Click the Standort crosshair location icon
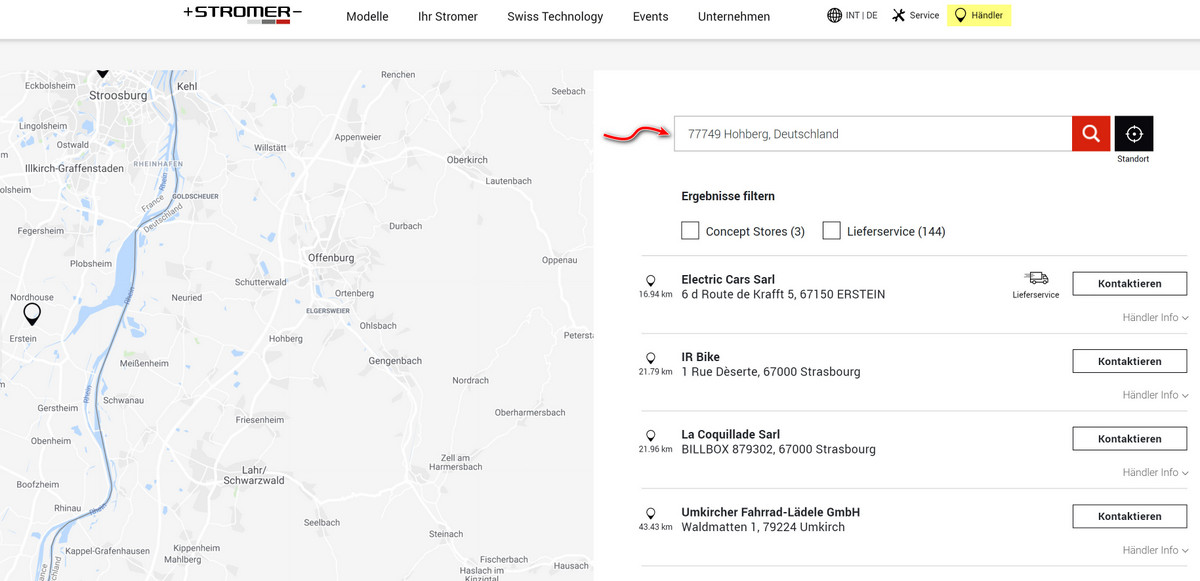 point(1133,134)
